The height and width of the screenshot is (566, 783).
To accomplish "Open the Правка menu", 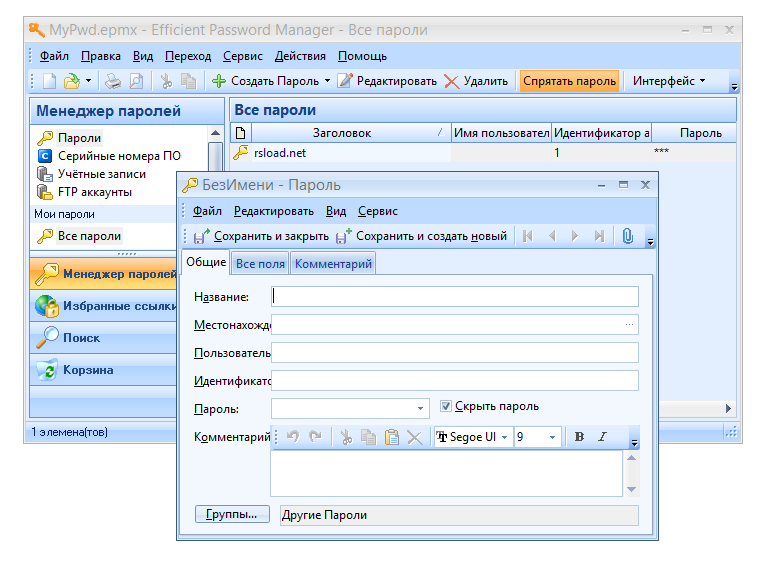I will (x=100, y=56).
